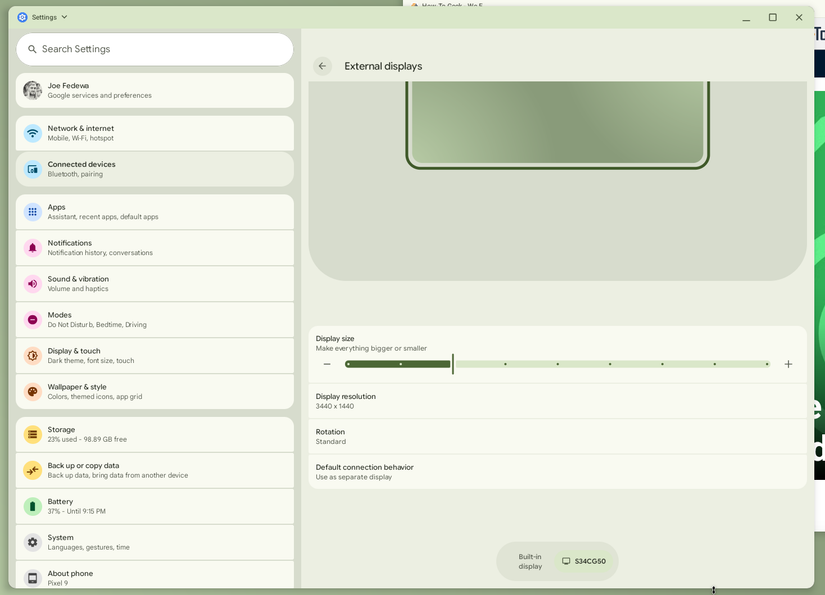Click the plus to increase display size
Viewport: 825px width, 595px height.
(788, 364)
